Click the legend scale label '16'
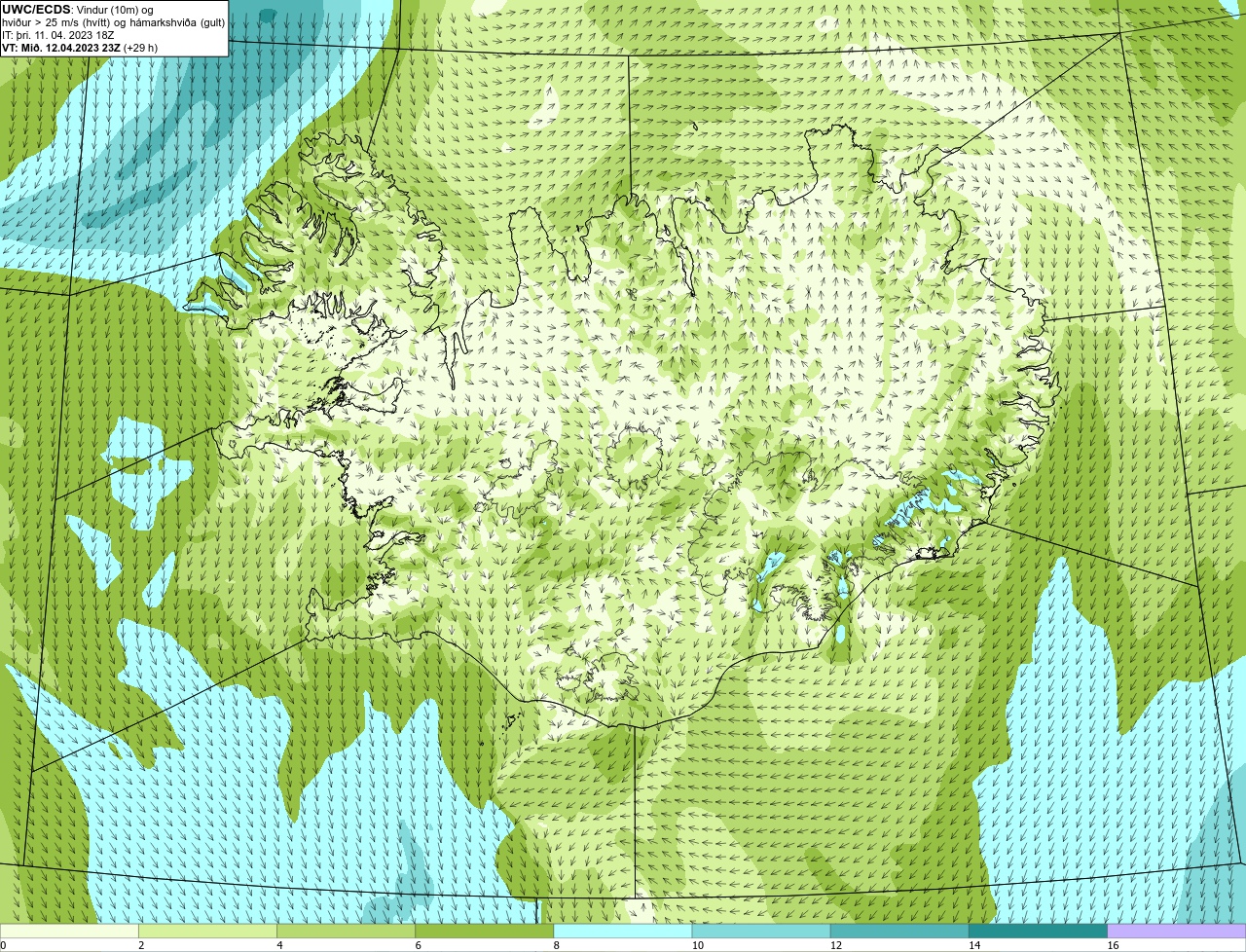The image size is (1246, 952). point(1113,945)
